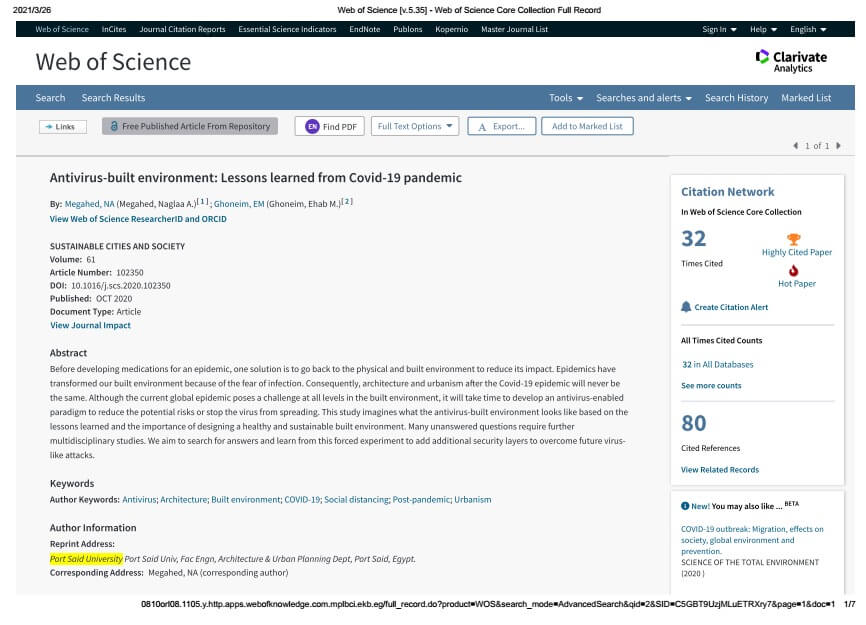Click the DOI value 10.1016/j.scs.2020.102350
The image size is (866, 625).
[x=121, y=285]
